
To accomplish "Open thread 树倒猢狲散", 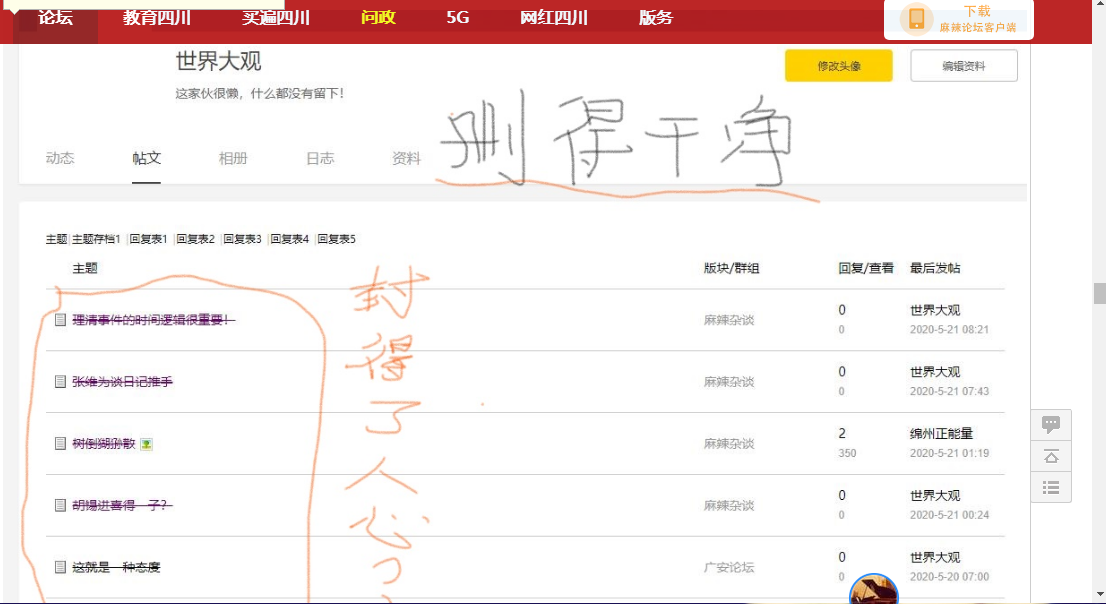I will 104,443.
